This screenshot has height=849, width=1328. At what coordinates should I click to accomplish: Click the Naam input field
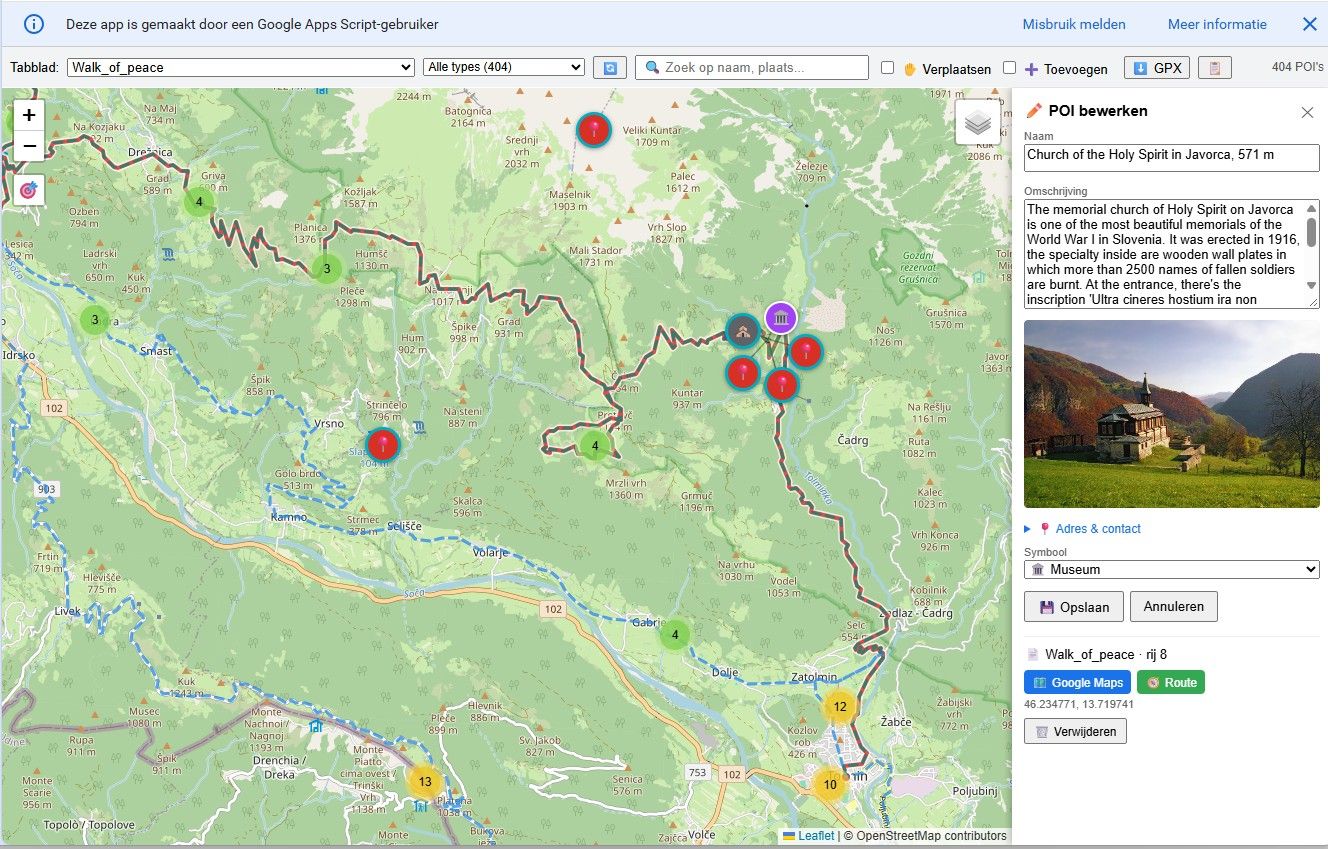point(1172,158)
